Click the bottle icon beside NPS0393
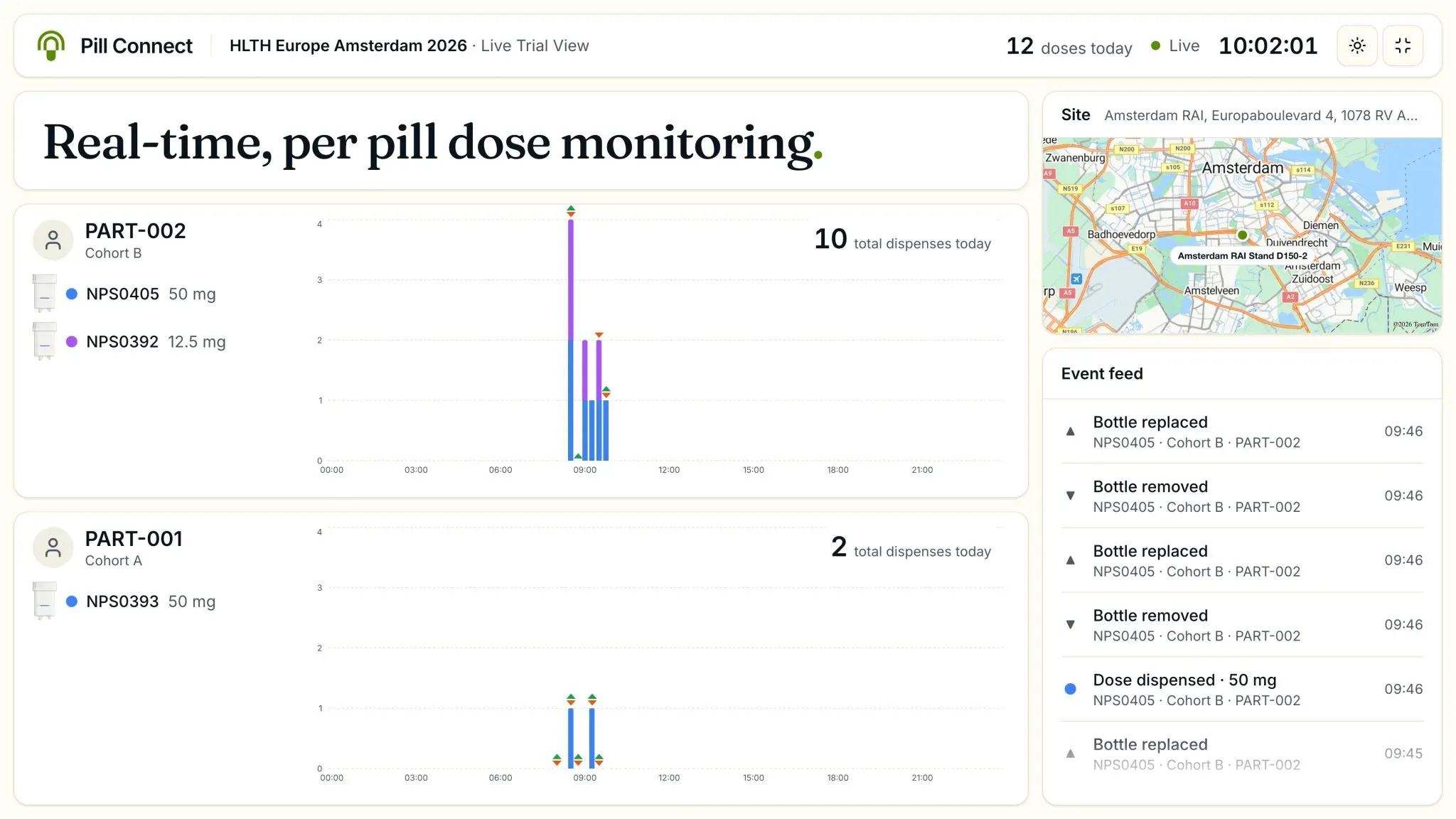Viewport: 1456px width, 819px height. click(x=45, y=601)
